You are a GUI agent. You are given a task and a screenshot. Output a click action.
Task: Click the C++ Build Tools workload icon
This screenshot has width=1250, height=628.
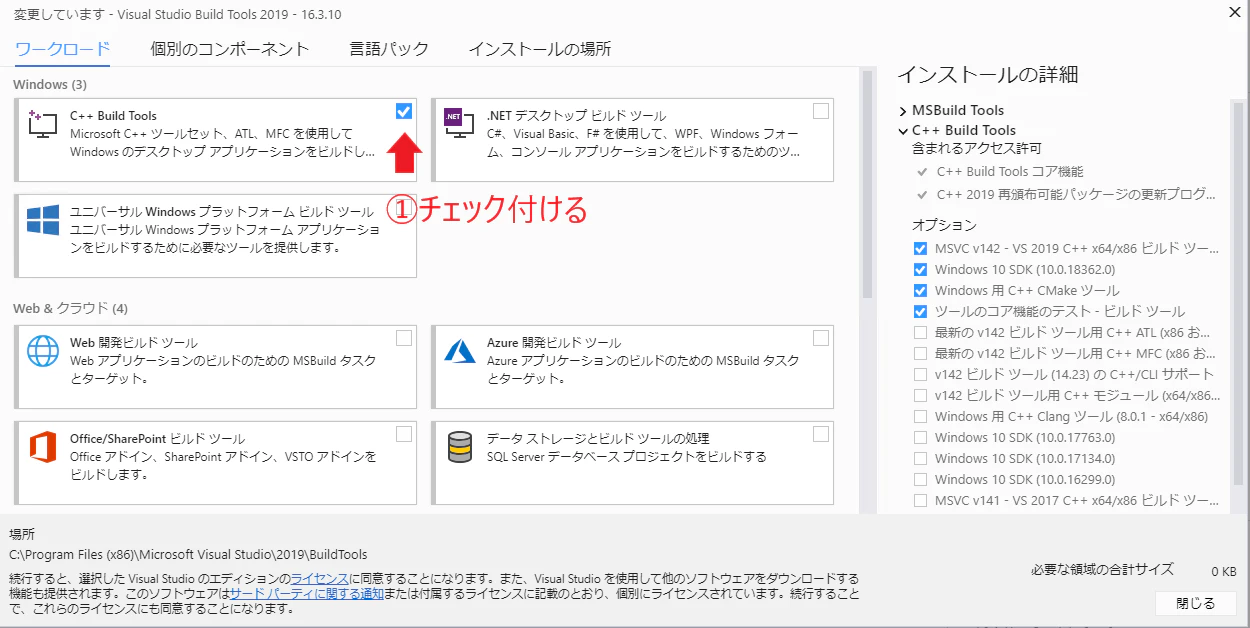pyautogui.click(x=43, y=123)
